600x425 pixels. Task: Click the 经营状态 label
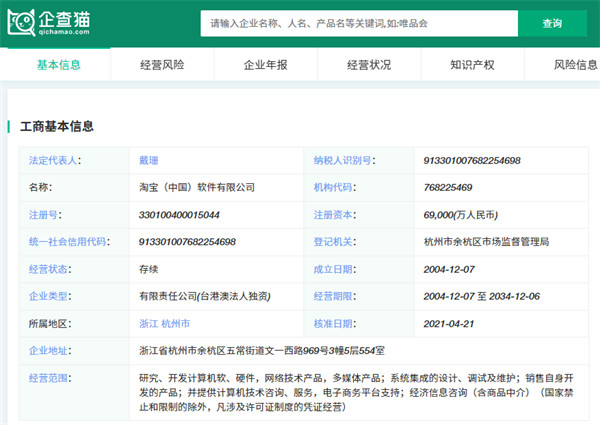[50, 269]
